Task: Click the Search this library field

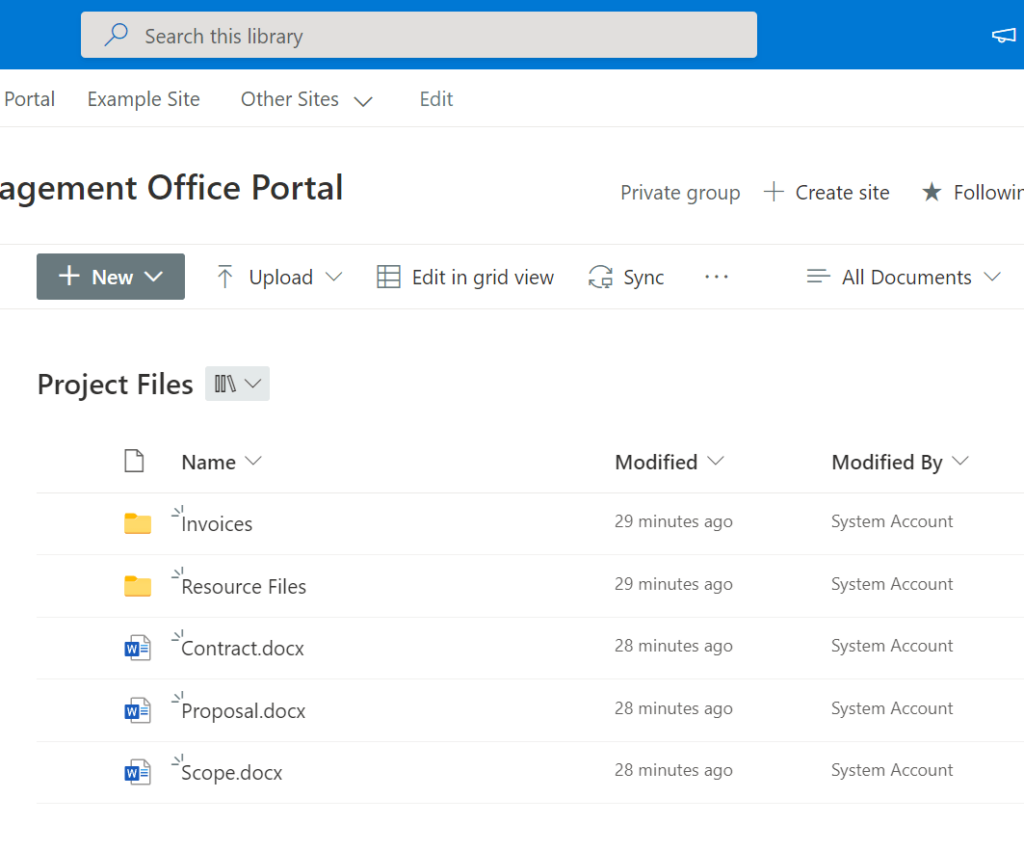Action: click(x=419, y=35)
